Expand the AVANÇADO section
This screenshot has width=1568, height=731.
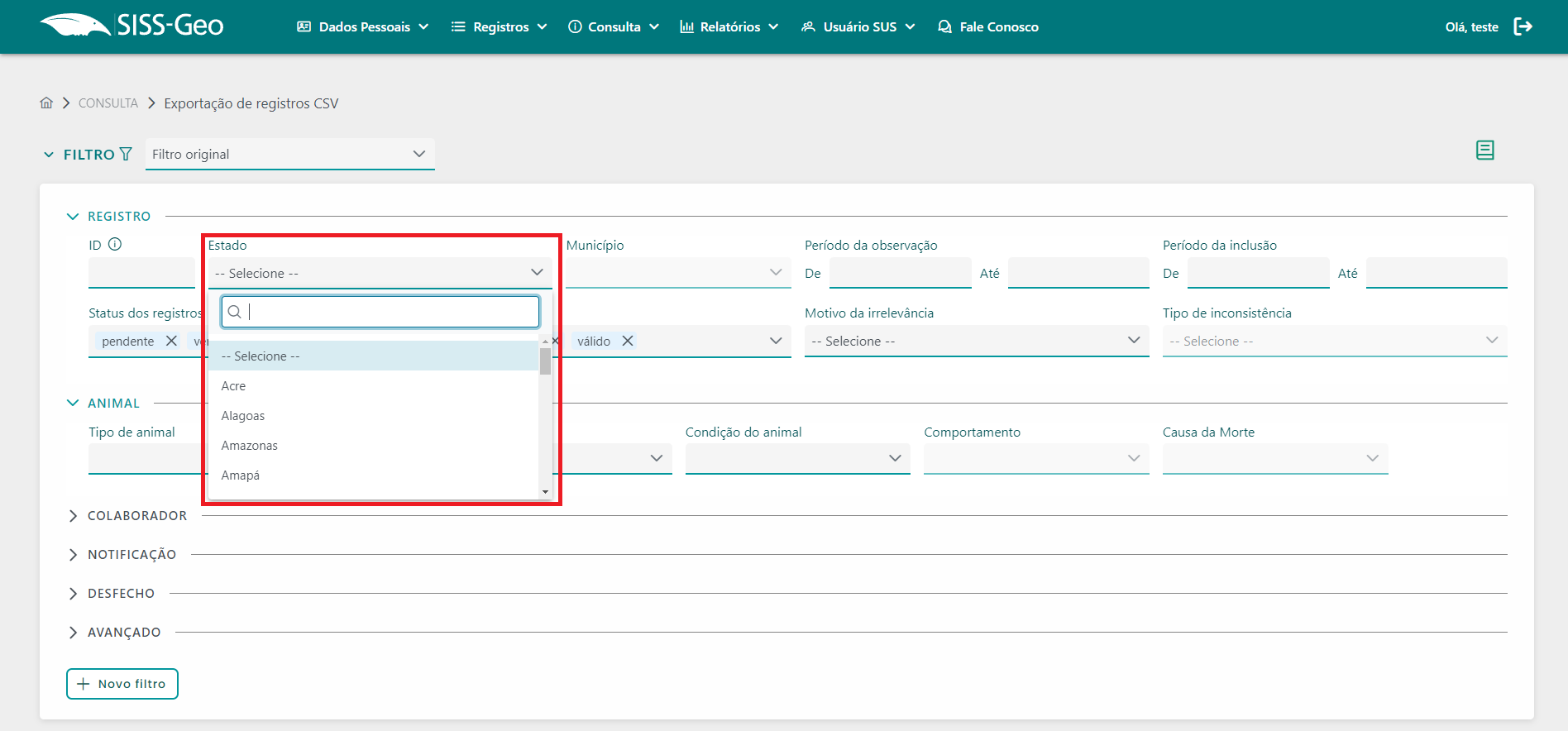[x=73, y=633]
